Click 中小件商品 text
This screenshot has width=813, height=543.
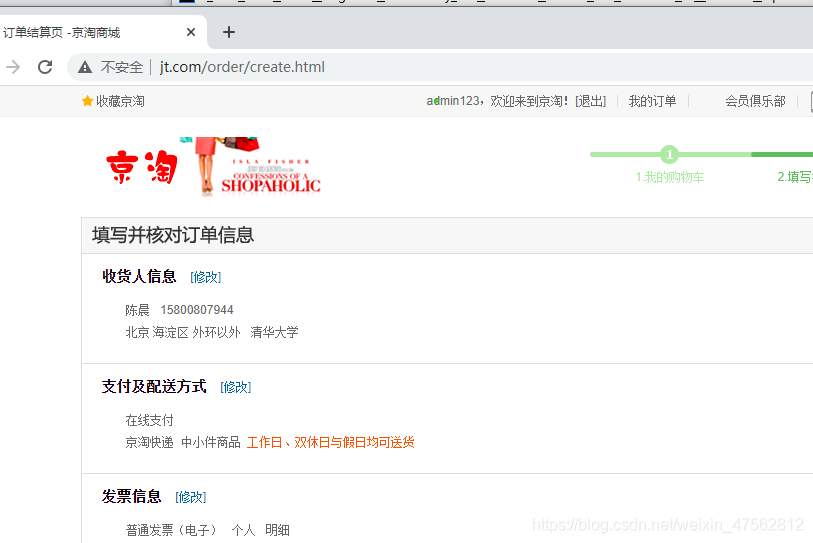tap(211, 442)
